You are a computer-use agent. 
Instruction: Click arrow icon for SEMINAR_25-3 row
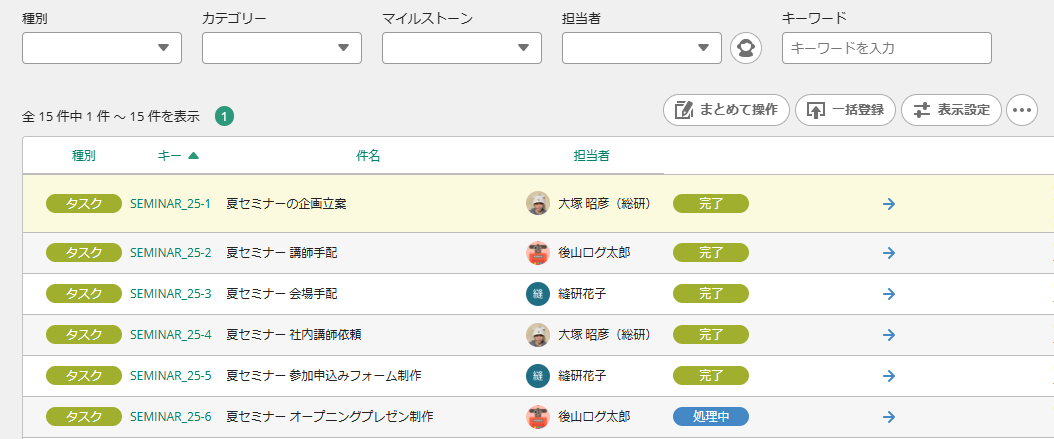pyautogui.click(x=889, y=294)
